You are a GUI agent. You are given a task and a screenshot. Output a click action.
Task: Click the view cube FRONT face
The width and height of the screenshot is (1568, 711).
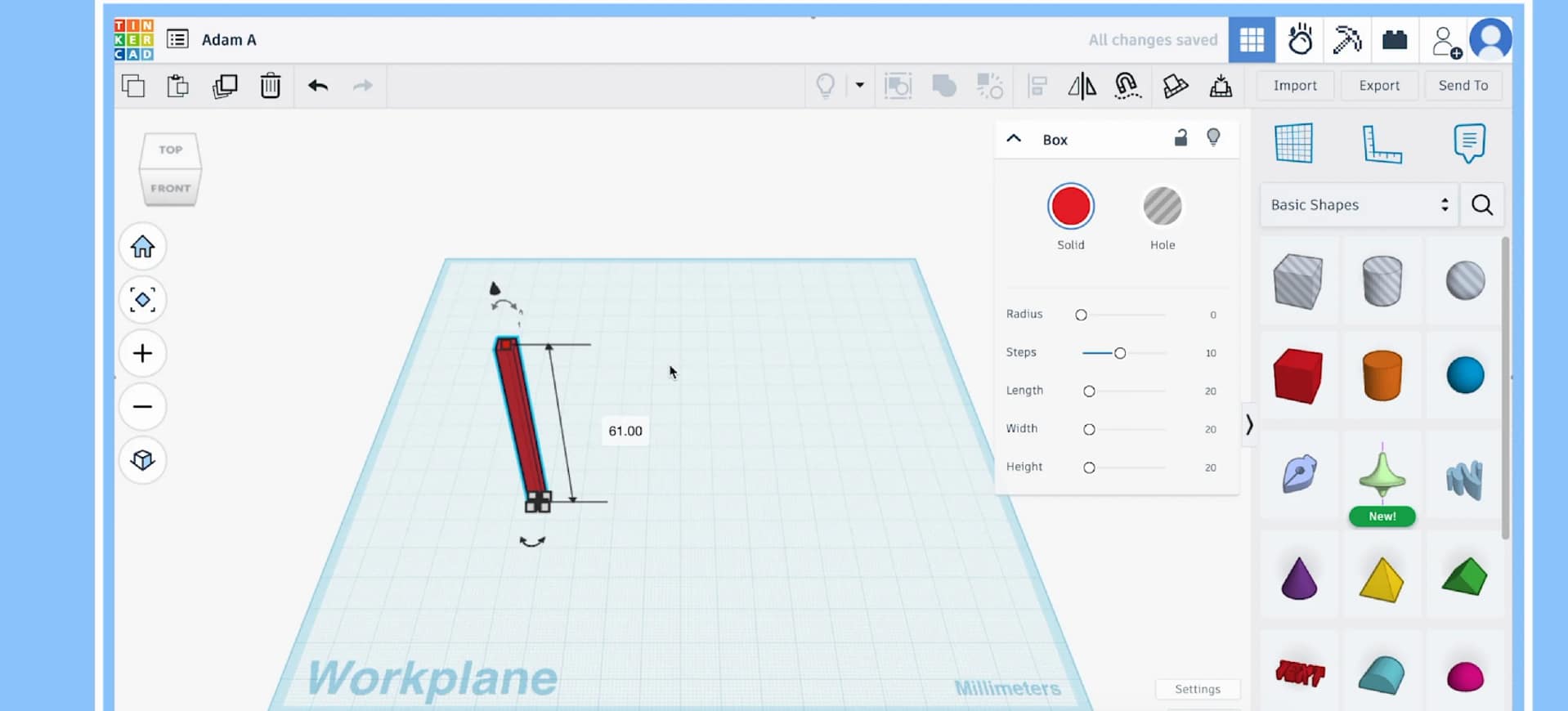click(170, 188)
